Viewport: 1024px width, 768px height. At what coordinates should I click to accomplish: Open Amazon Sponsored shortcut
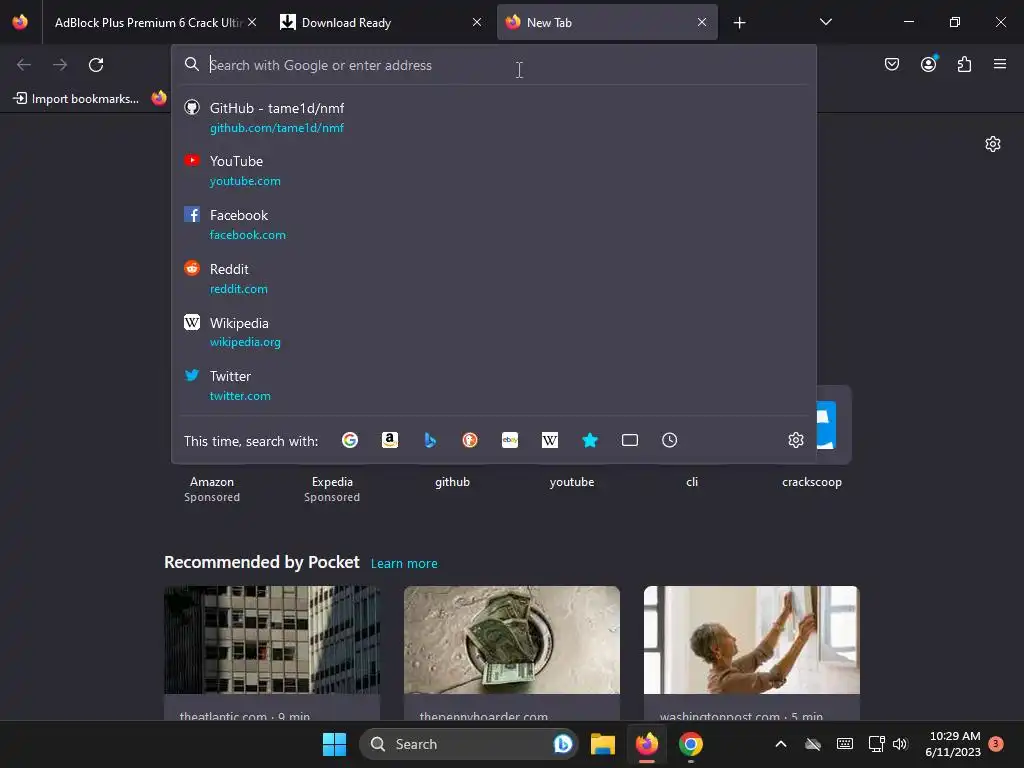212,488
